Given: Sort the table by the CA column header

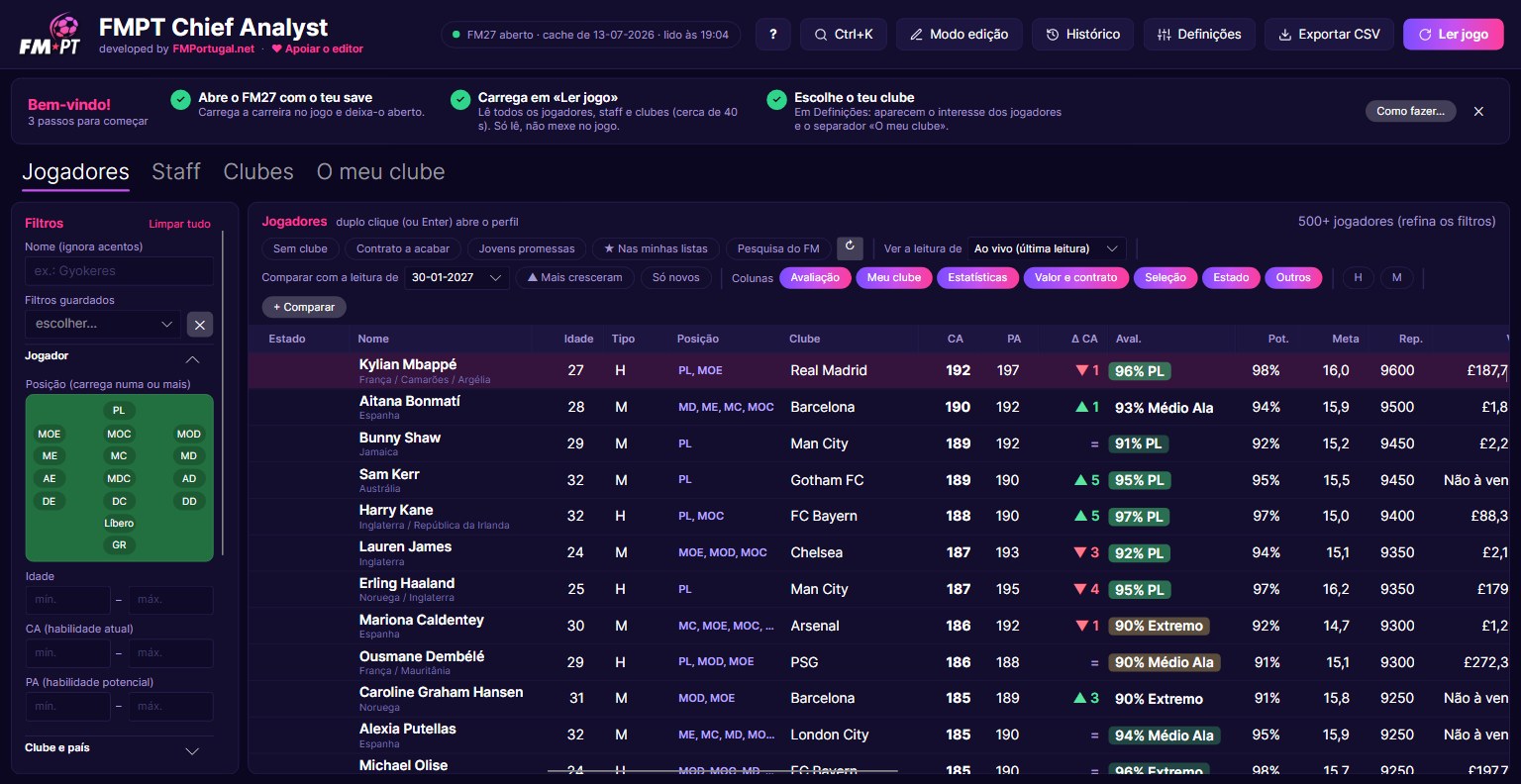Looking at the screenshot, I should click(x=955, y=339).
